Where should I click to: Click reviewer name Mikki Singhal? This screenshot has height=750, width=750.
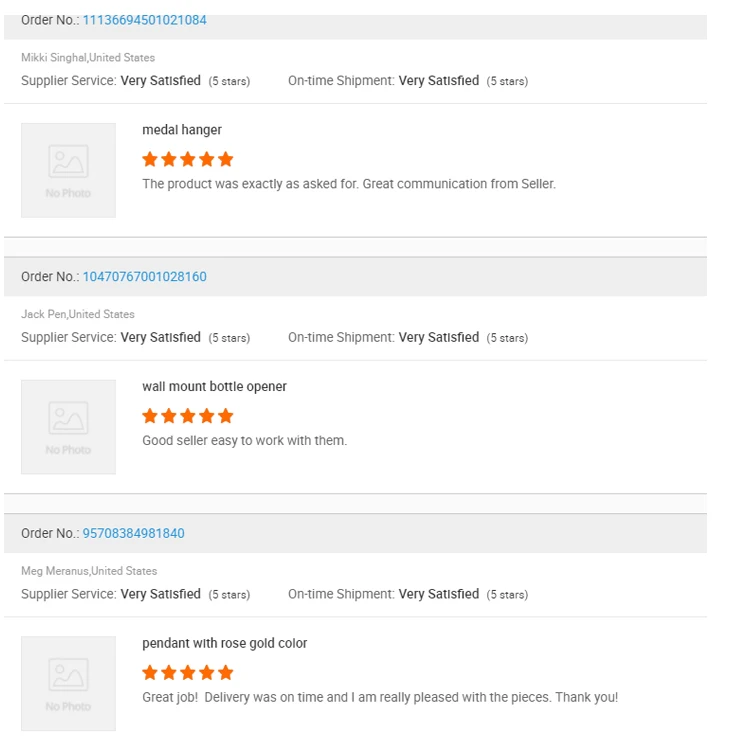pos(54,58)
